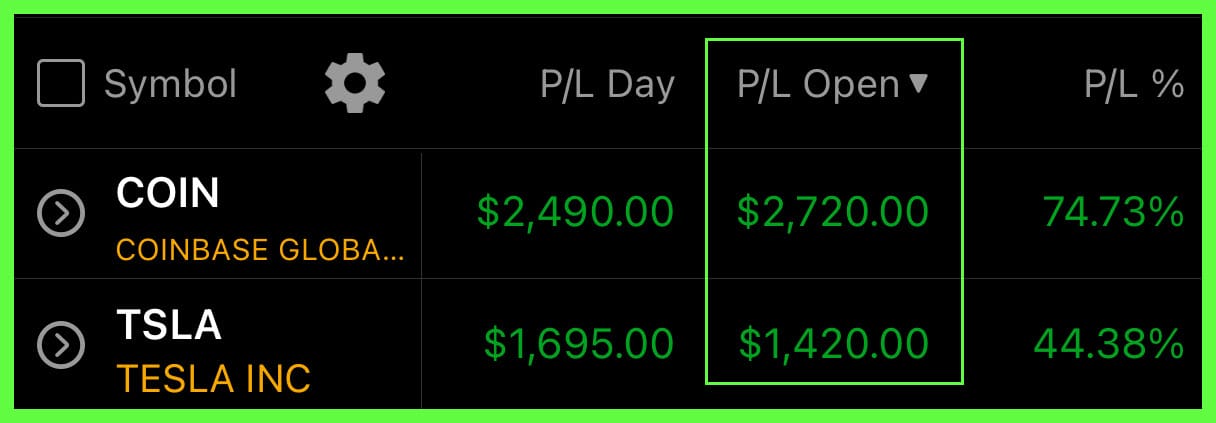
Task: Select the TESLA INC company name
Action: pos(214,379)
